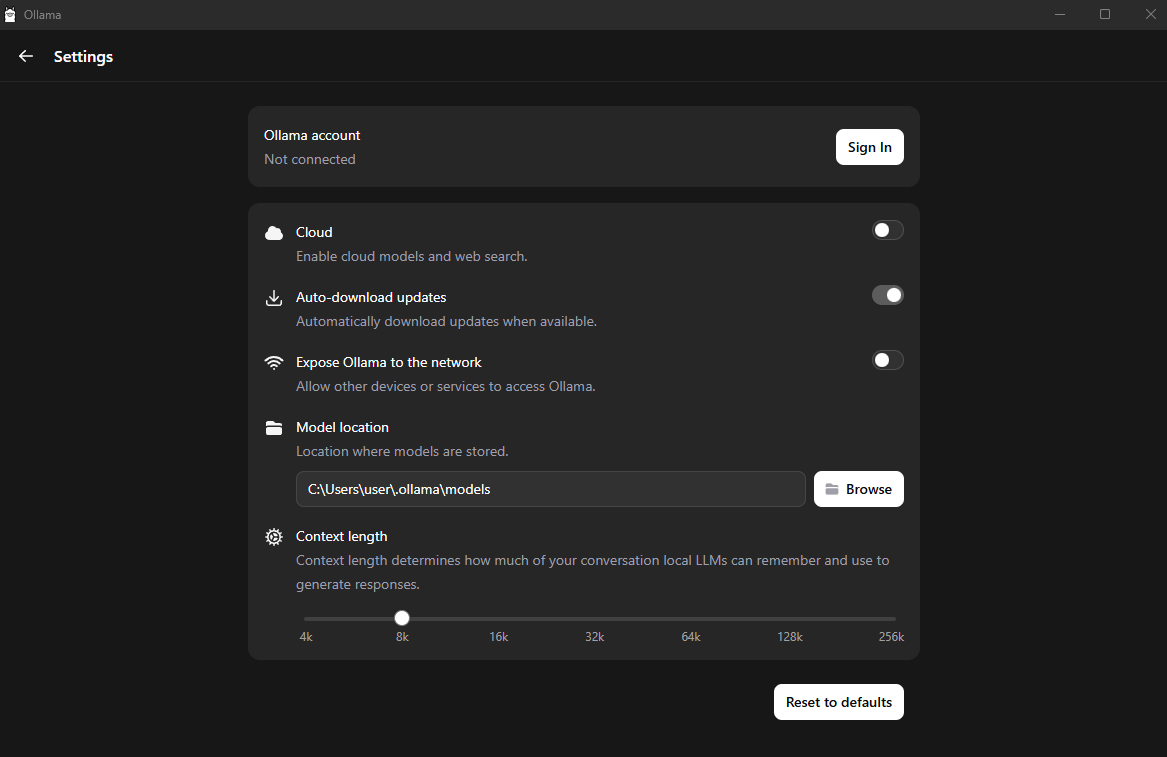Reset to defaults
This screenshot has width=1167, height=757.
point(839,702)
